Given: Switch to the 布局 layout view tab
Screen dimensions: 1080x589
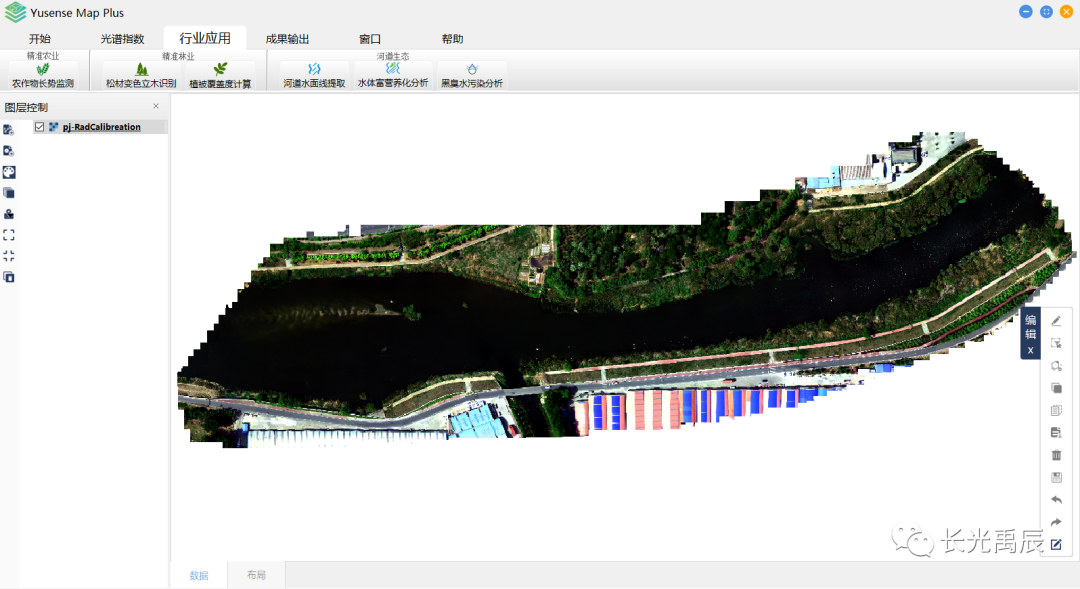Looking at the screenshot, I should click(258, 575).
